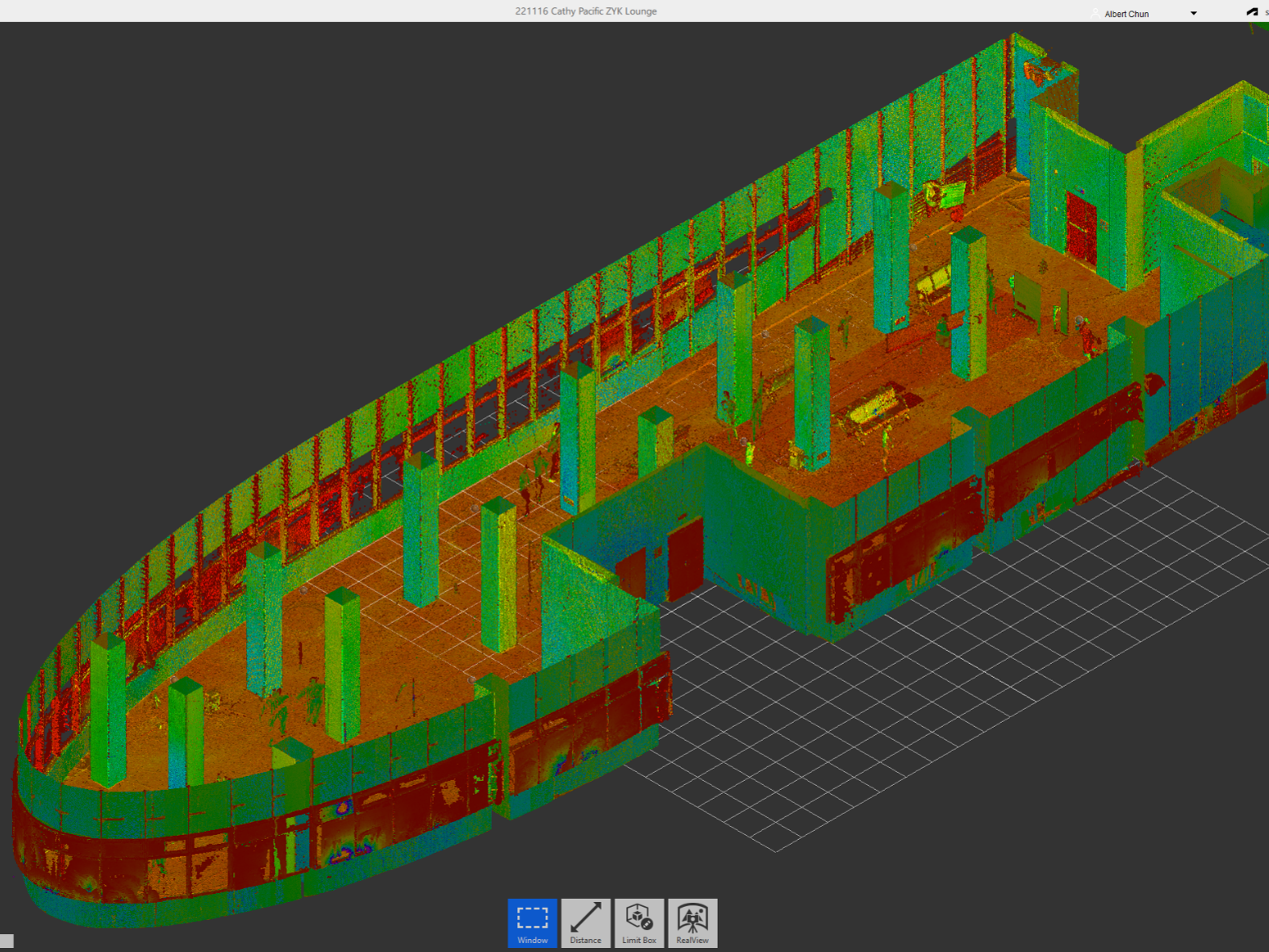Expand the Albert Chun account dropdown arrow
1269x952 pixels.
tap(1193, 14)
